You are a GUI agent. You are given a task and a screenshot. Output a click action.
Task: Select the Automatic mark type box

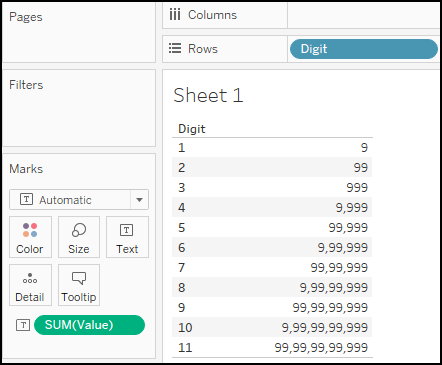(79, 200)
